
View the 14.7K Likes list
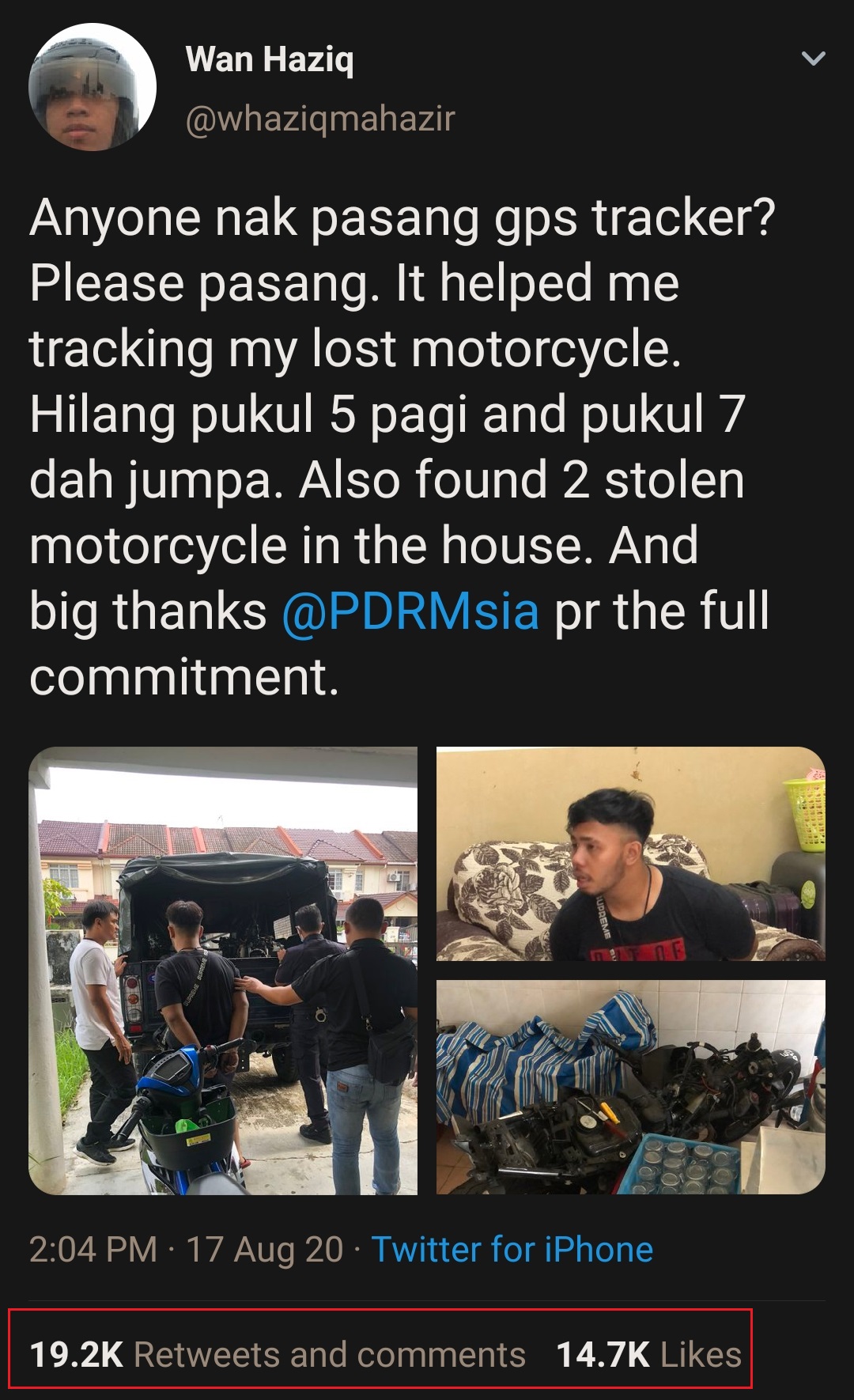[x=649, y=1354]
